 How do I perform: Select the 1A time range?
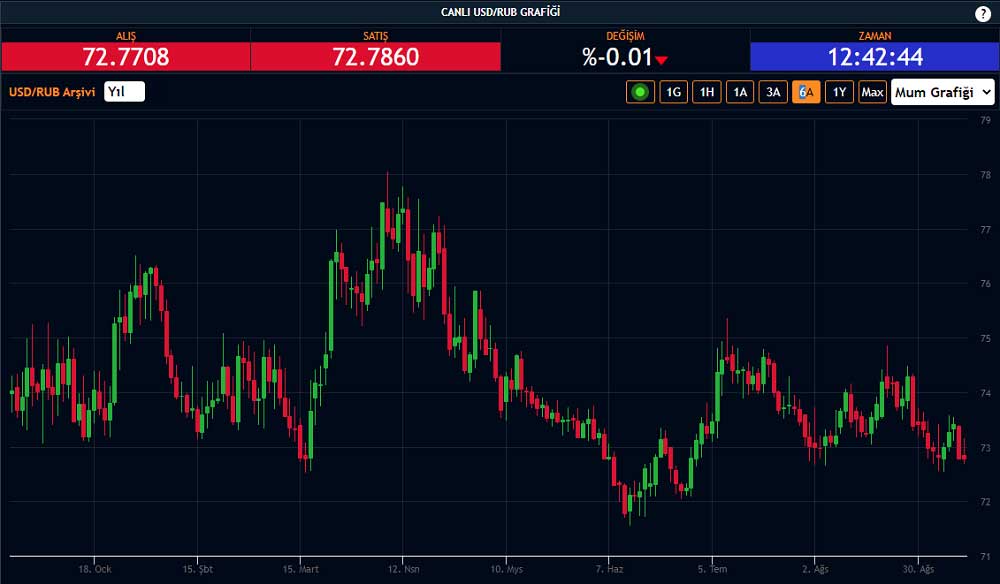click(740, 92)
